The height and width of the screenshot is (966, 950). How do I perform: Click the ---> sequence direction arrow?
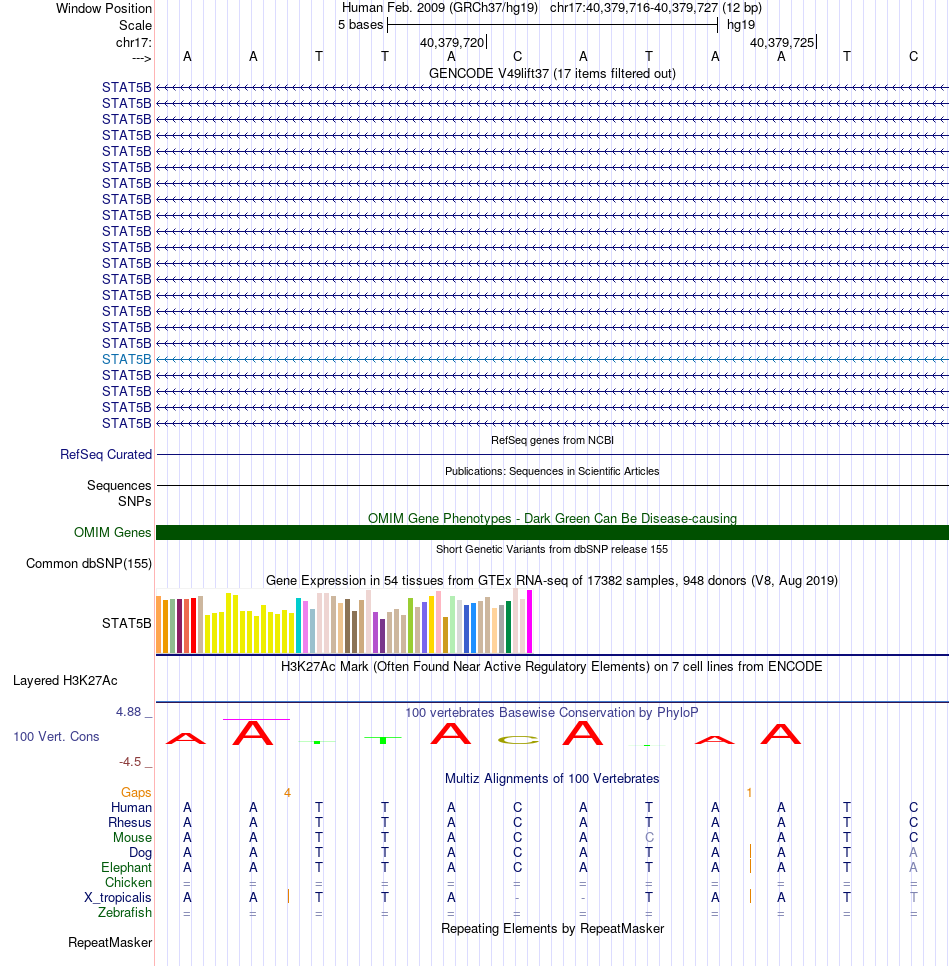142,58
